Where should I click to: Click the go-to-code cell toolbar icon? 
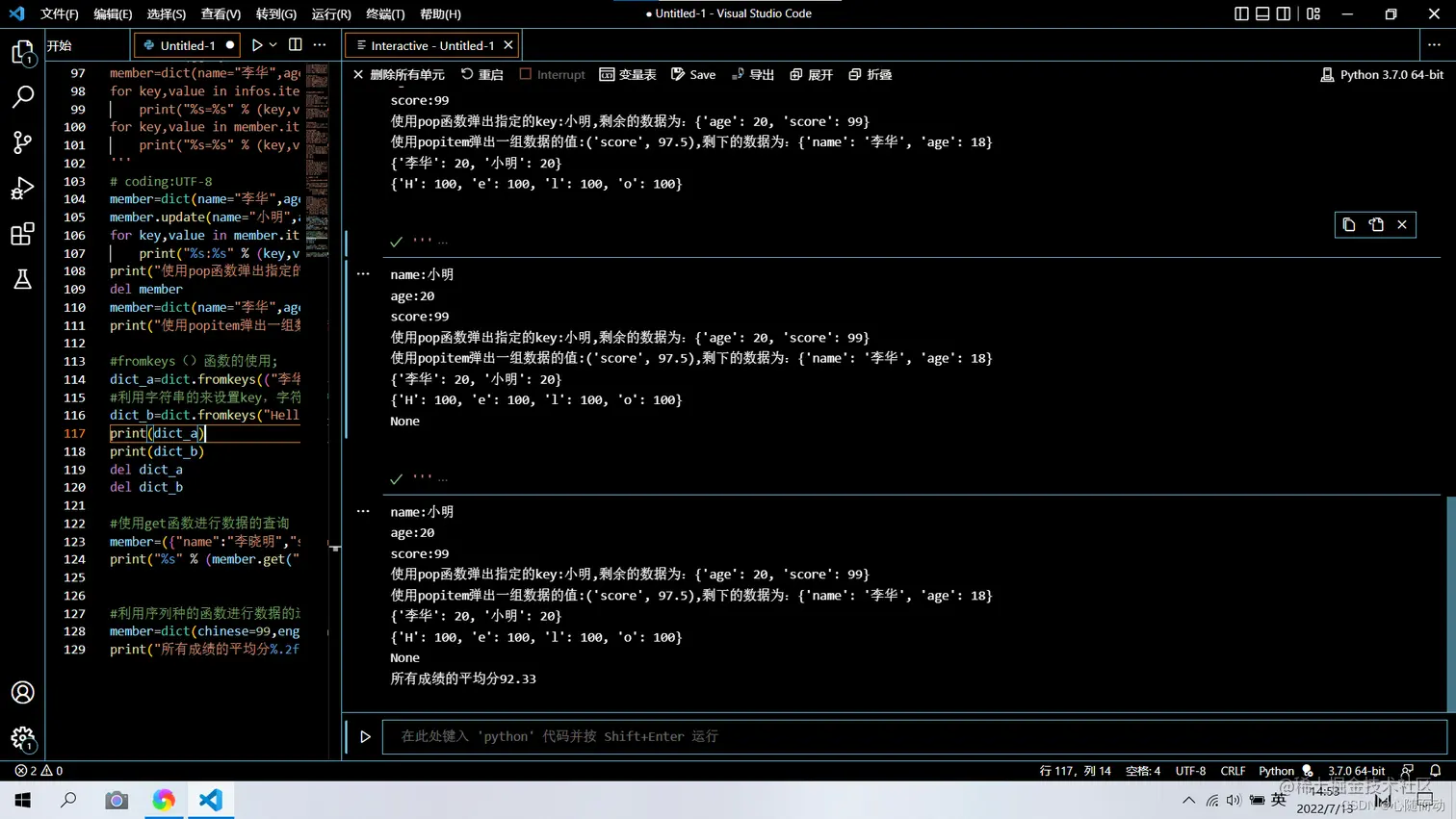pyautogui.click(x=1376, y=224)
